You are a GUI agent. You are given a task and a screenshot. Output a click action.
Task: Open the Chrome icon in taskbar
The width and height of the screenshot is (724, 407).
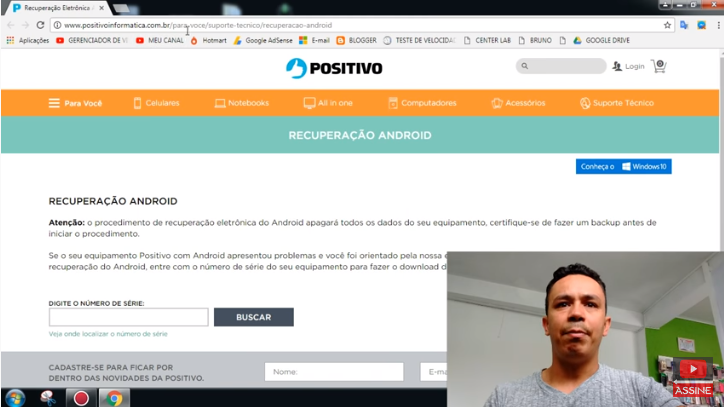114,398
